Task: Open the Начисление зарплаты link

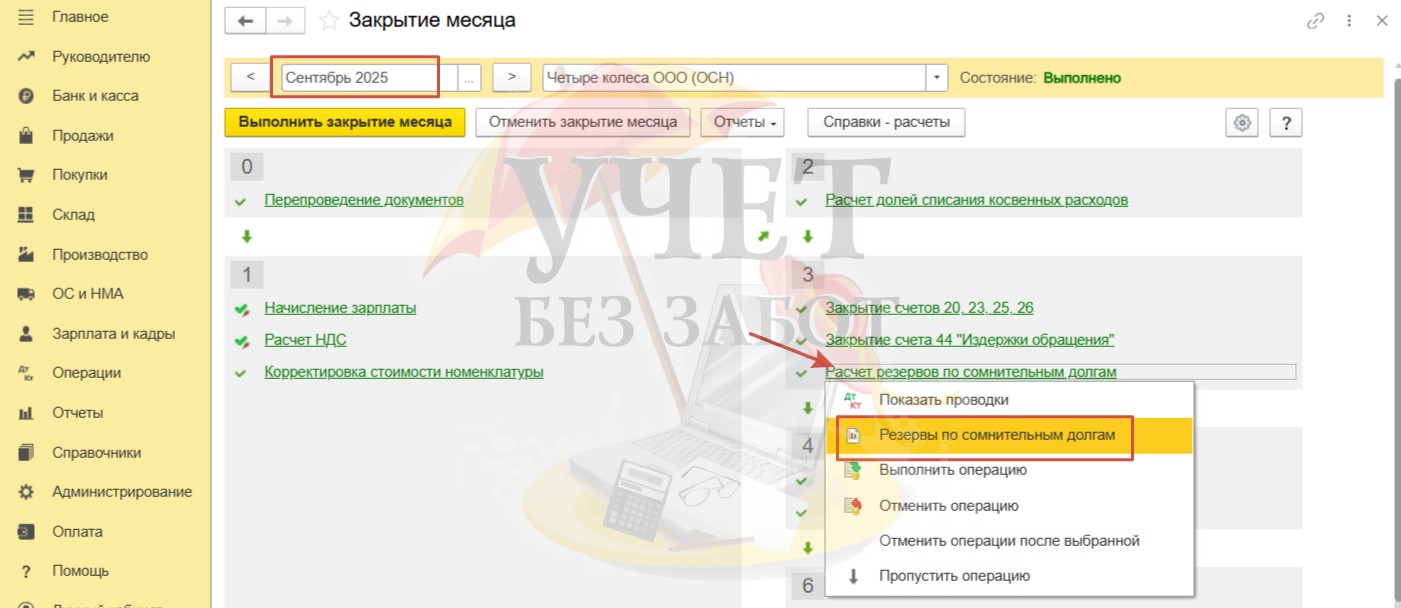Action: [x=340, y=308]
